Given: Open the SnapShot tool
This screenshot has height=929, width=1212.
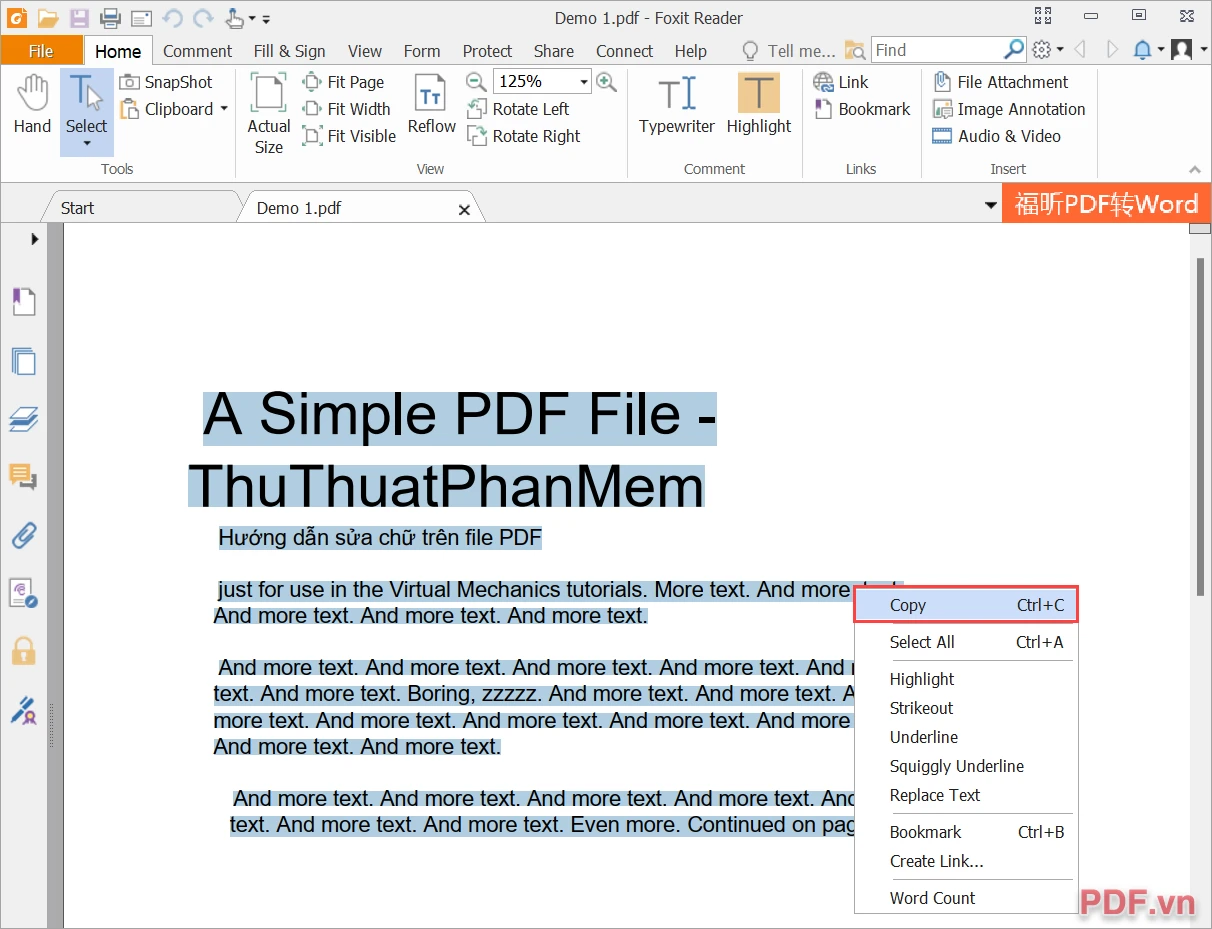Looking at the screenshot, I should (166, 82).
